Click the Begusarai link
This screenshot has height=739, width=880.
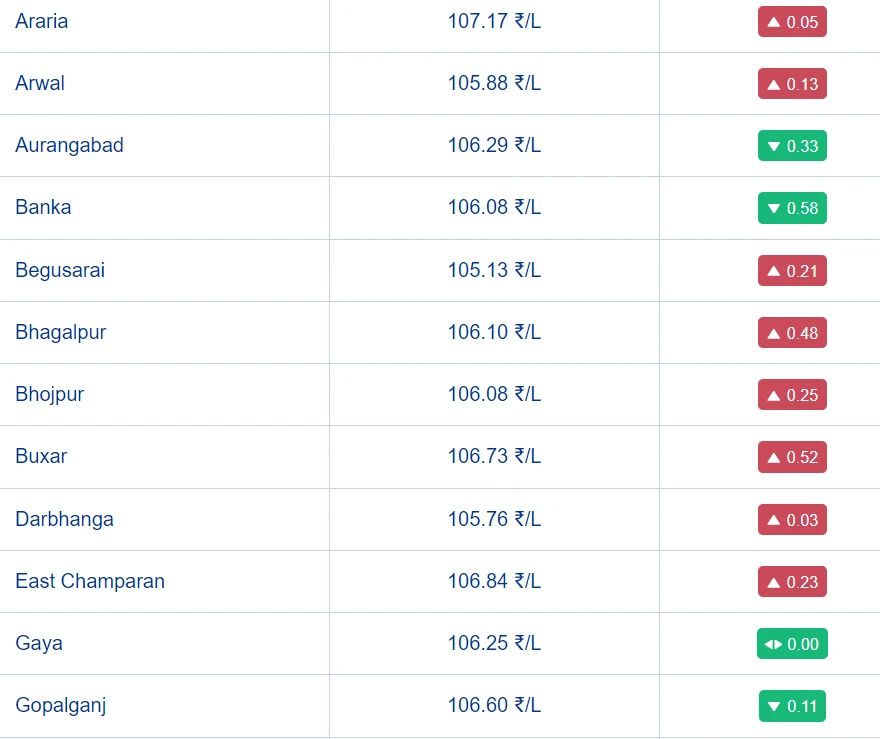tap(60, 270)
